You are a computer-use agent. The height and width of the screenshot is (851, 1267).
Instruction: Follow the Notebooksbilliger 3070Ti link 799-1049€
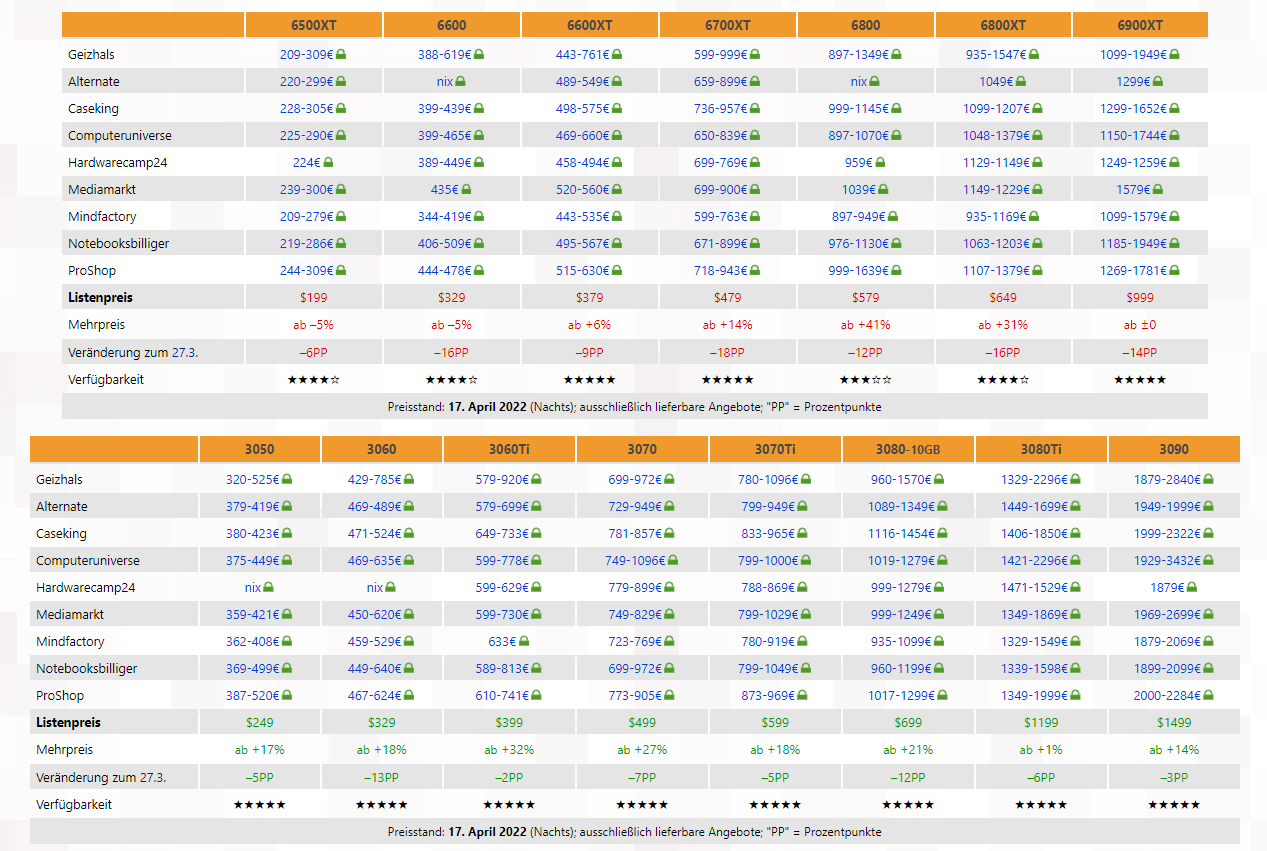(768, 669)
